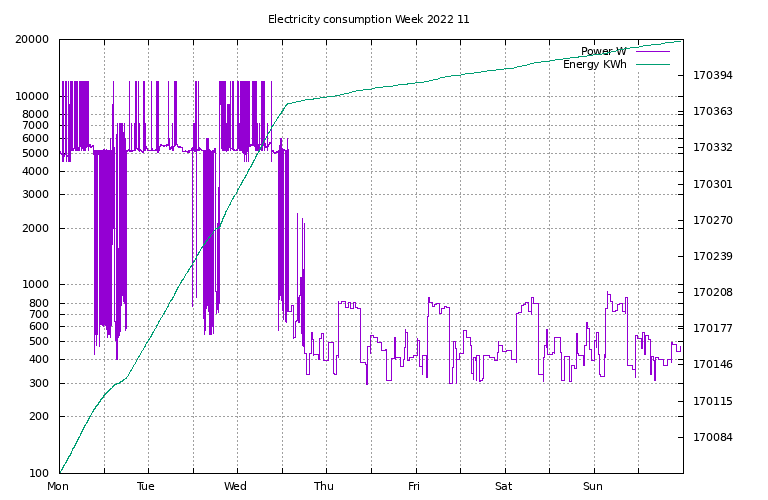Screen dimensions: 768x500
Task: Click the 170146 right axis energy label
Action: click(x=713, y=364)
